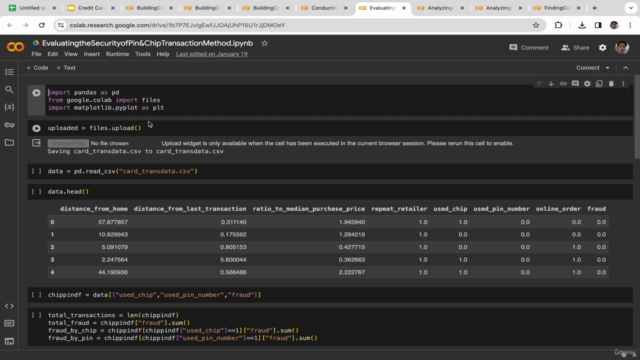This screenshot has height=360, width=640.
Task: Open editor settings gear in cell toolbar
Action: (x=587, y=84)
